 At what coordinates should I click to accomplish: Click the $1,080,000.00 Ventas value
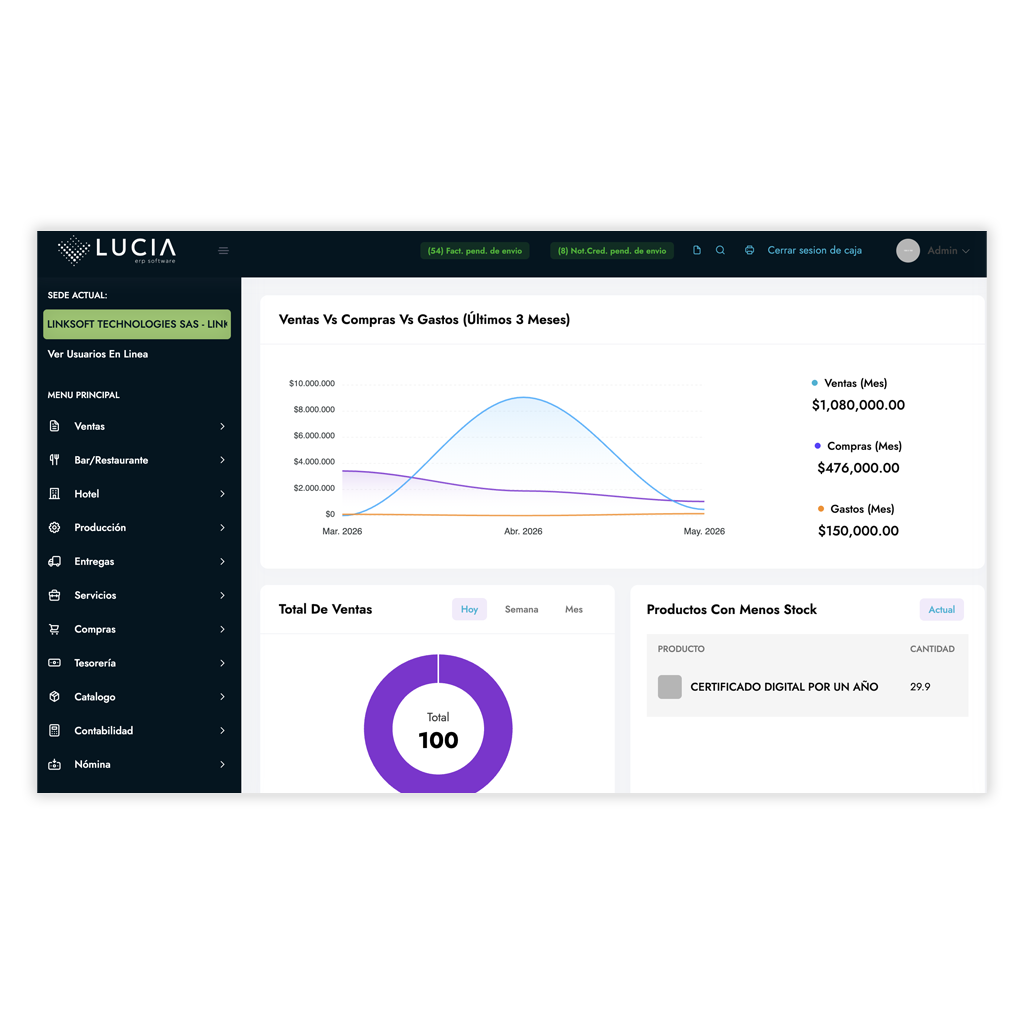pyautogui.click(x=858, y=405)
